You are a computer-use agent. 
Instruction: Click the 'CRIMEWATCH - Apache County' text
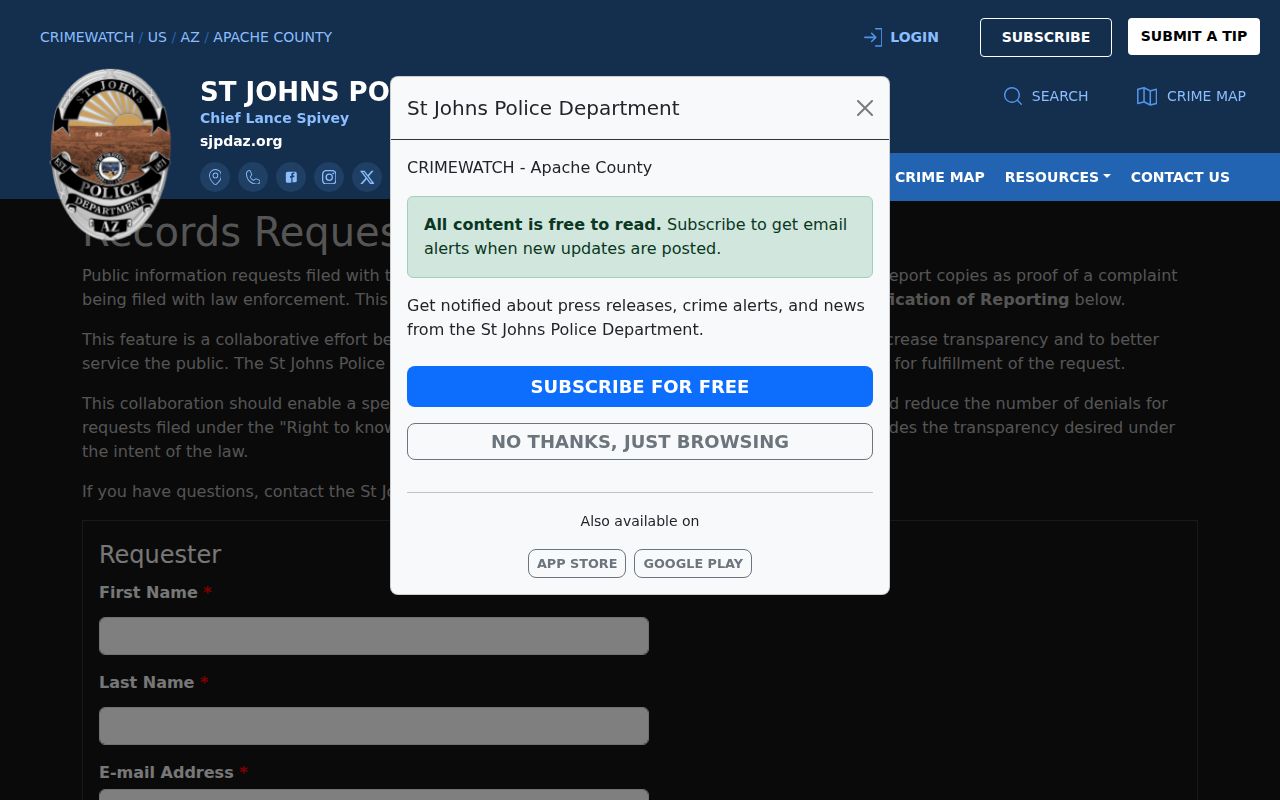529,167
